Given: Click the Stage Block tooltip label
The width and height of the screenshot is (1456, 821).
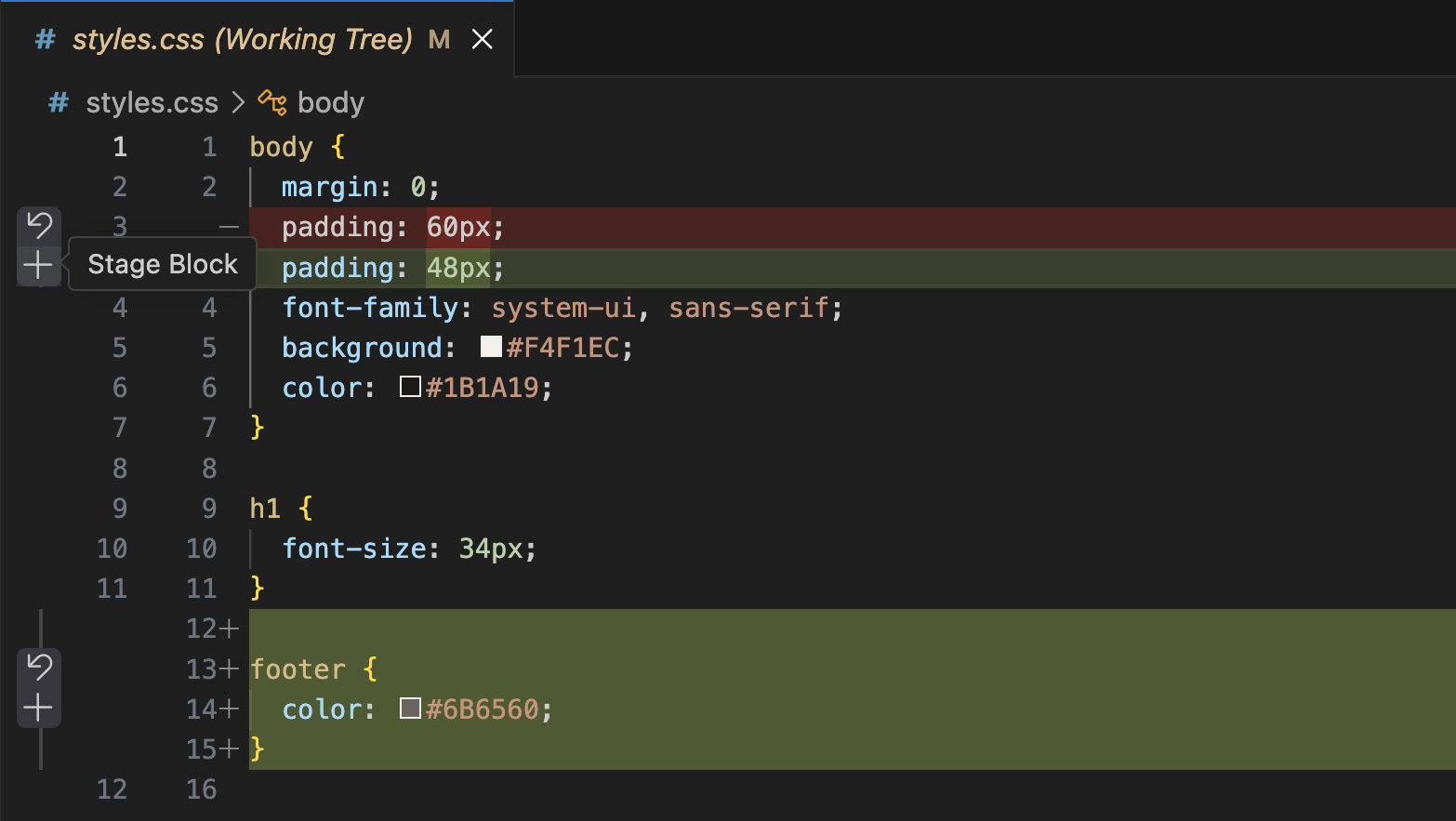Looking at the screenshot, I should point(163,264).
